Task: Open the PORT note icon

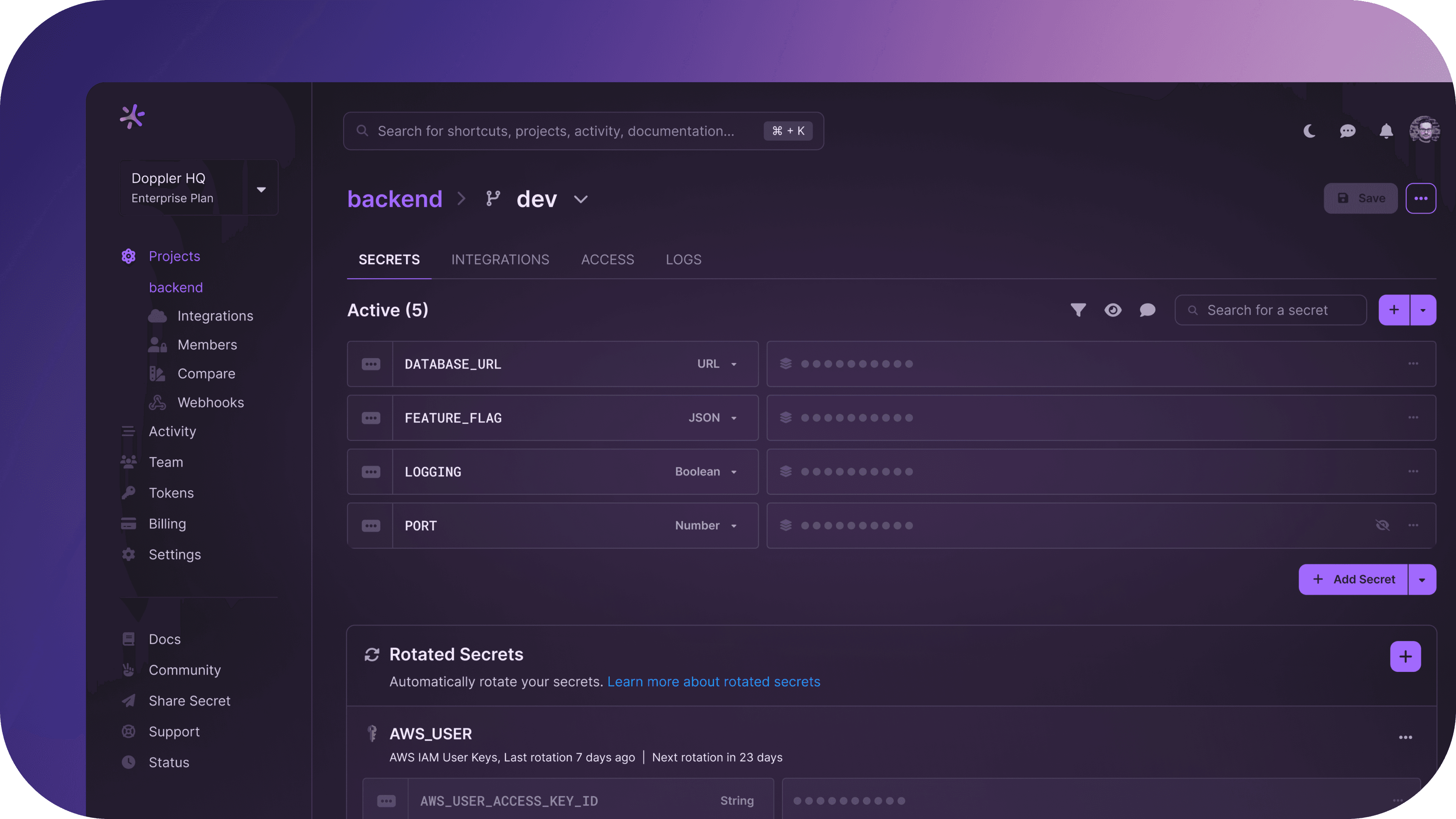Action: pyautogui.click(x=371, y=526)
